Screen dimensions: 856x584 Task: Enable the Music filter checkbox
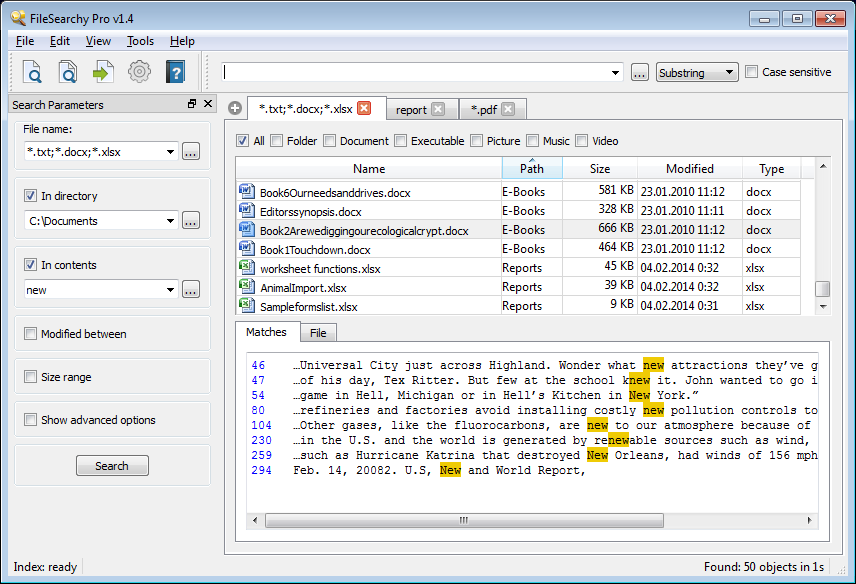(x=533, y=141)
